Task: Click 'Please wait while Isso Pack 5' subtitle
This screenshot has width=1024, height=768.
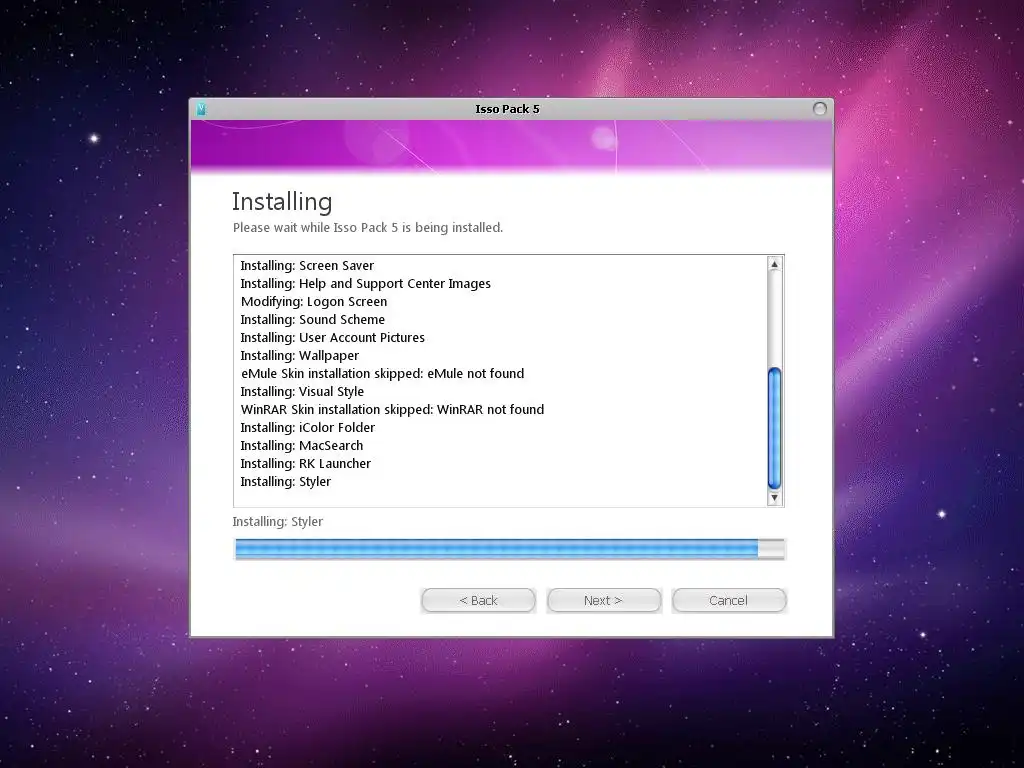Action: [x=368, y=228]
